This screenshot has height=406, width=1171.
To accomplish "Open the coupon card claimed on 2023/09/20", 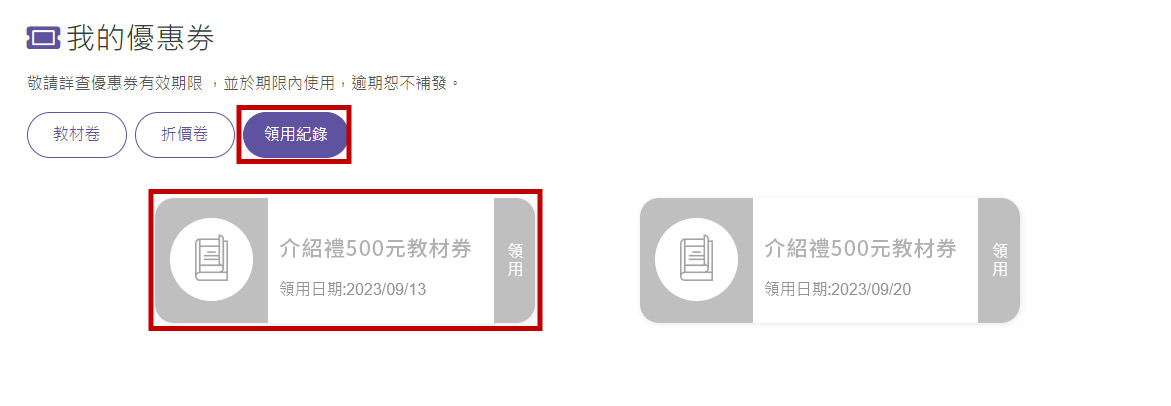I will pyautogui.click(x=830, y=260).
